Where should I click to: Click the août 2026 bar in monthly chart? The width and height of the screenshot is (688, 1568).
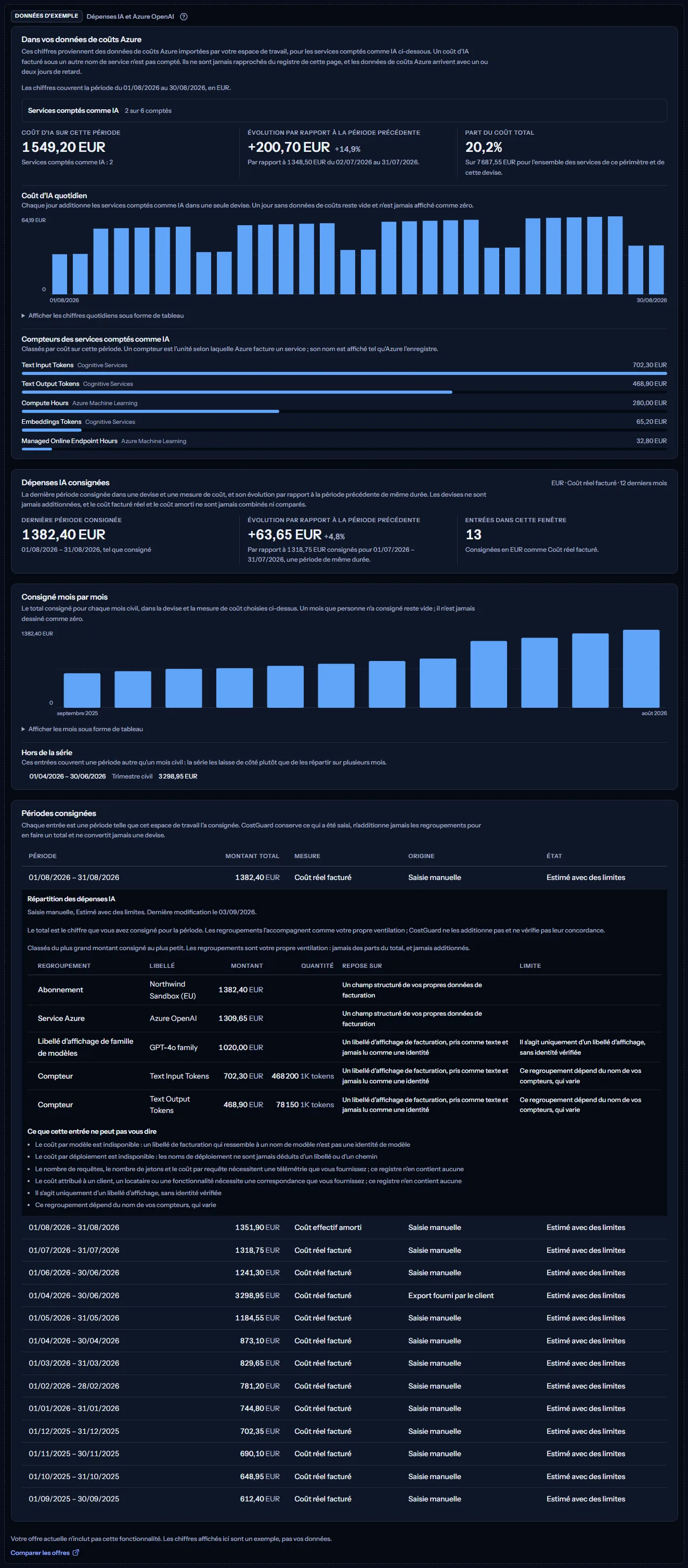click(641, 668)
